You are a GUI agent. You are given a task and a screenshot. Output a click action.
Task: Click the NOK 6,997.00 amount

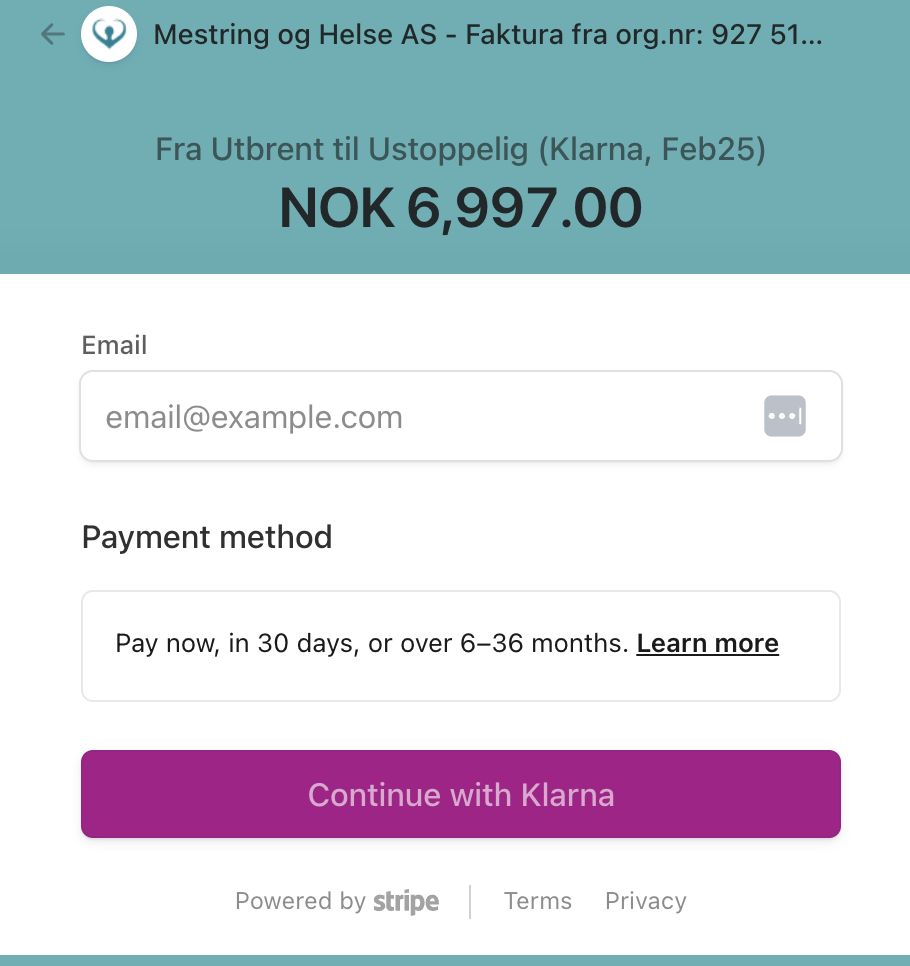460,208
